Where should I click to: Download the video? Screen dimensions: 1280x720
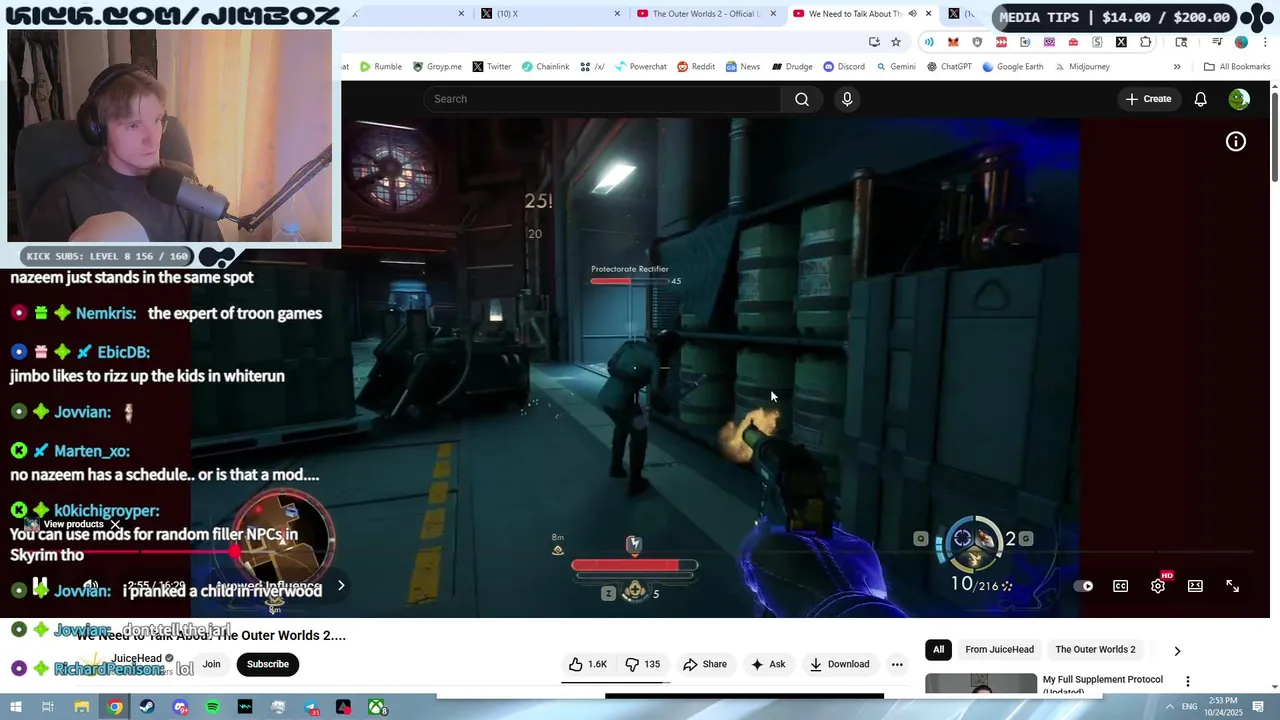[x=839, y=664]
